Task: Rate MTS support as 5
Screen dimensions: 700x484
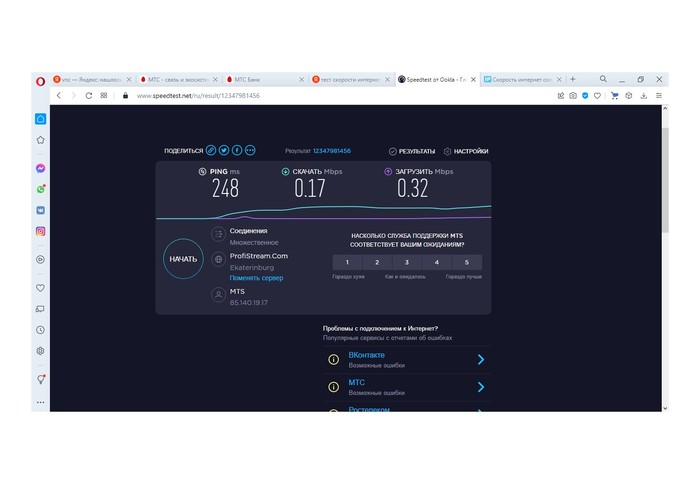Action: click(467, 263)
